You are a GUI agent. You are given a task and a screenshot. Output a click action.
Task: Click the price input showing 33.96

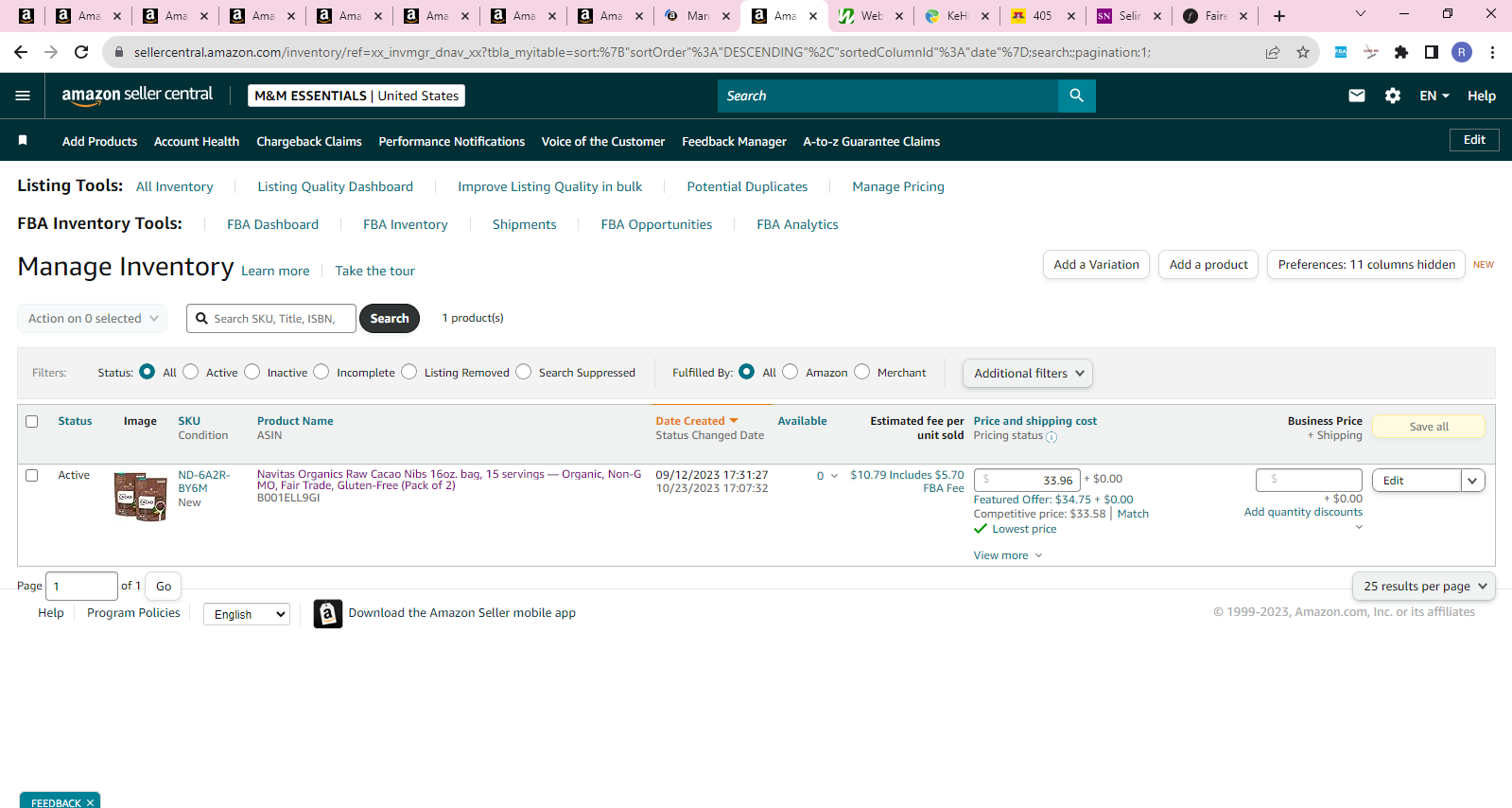[1027, 481]
